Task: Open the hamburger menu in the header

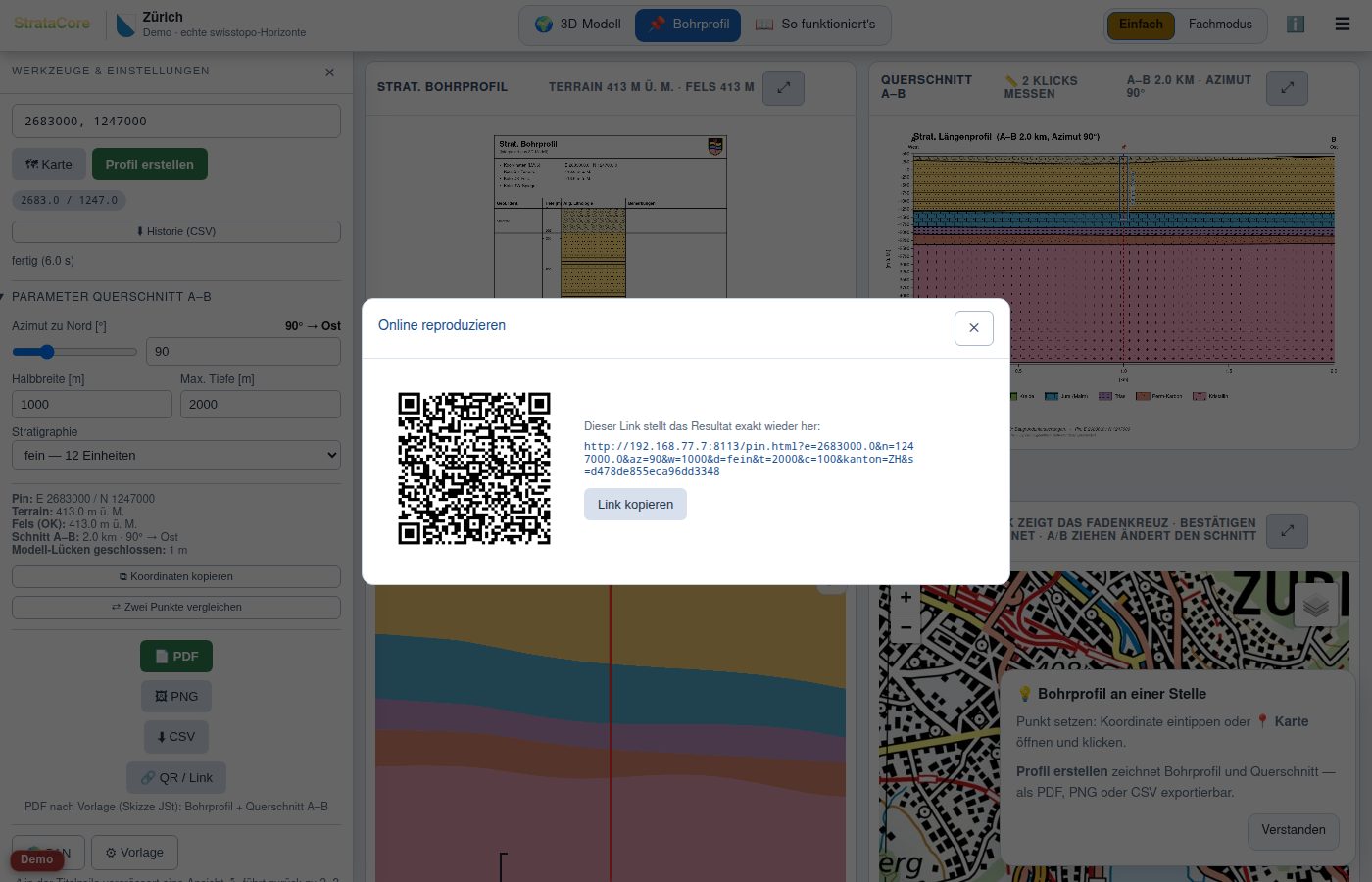Action: tap(1343, 24)
